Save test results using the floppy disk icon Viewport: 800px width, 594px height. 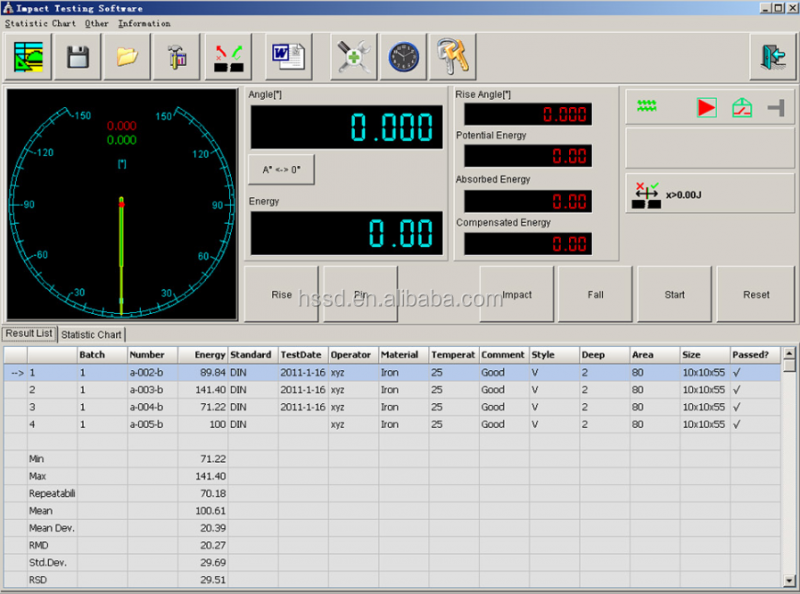[x=78, y=57]
